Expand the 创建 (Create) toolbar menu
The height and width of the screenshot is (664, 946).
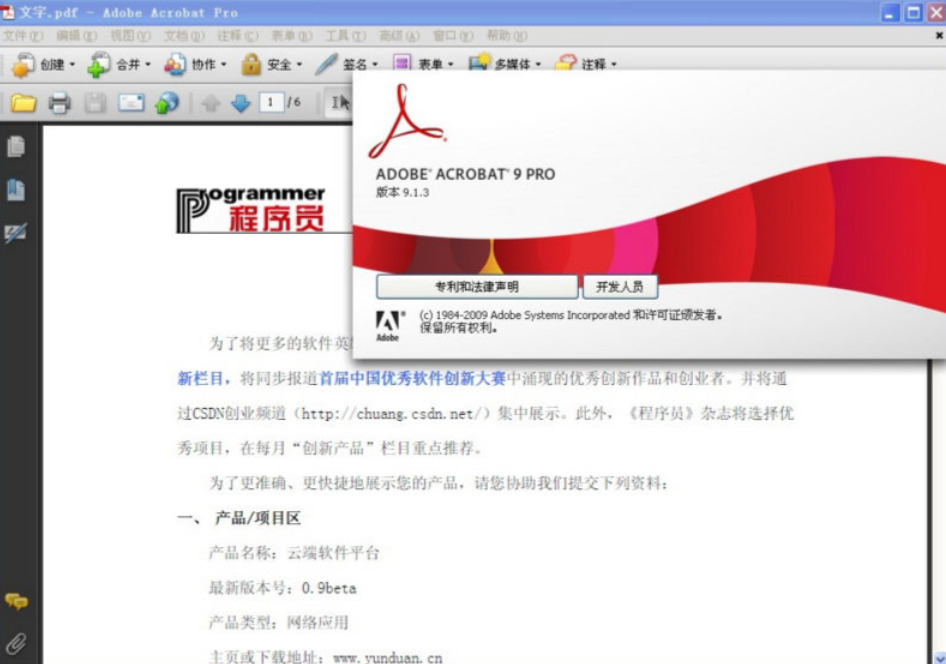(x=44, y=64)
